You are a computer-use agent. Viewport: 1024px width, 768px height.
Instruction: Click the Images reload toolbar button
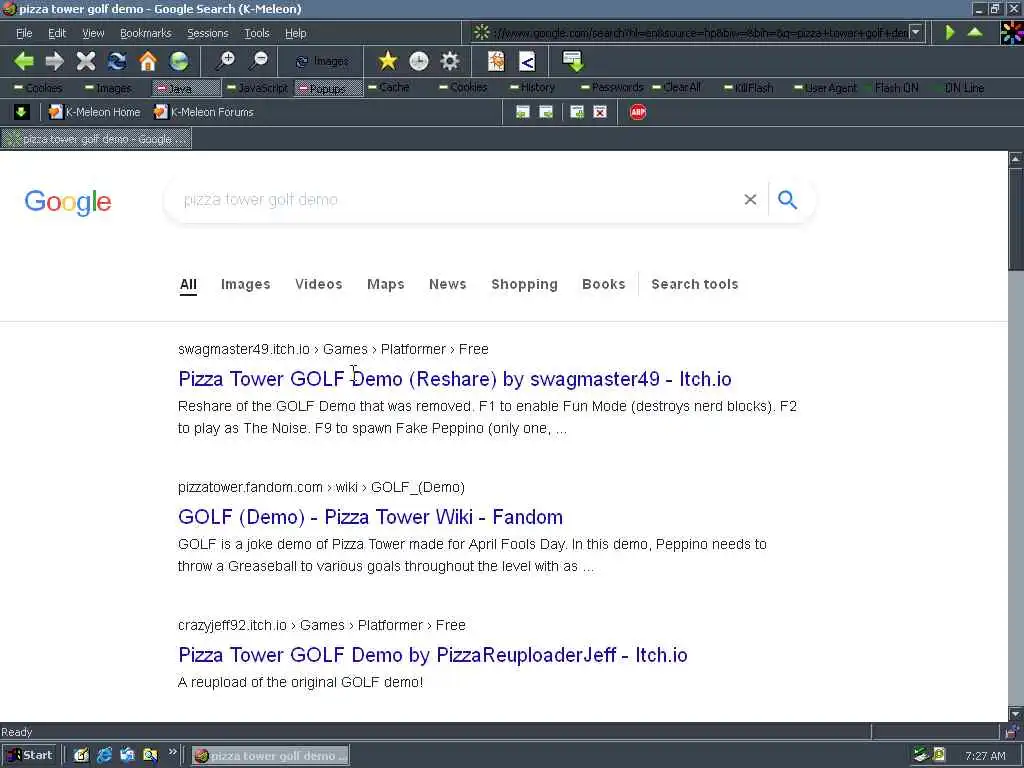coord(322,61)
